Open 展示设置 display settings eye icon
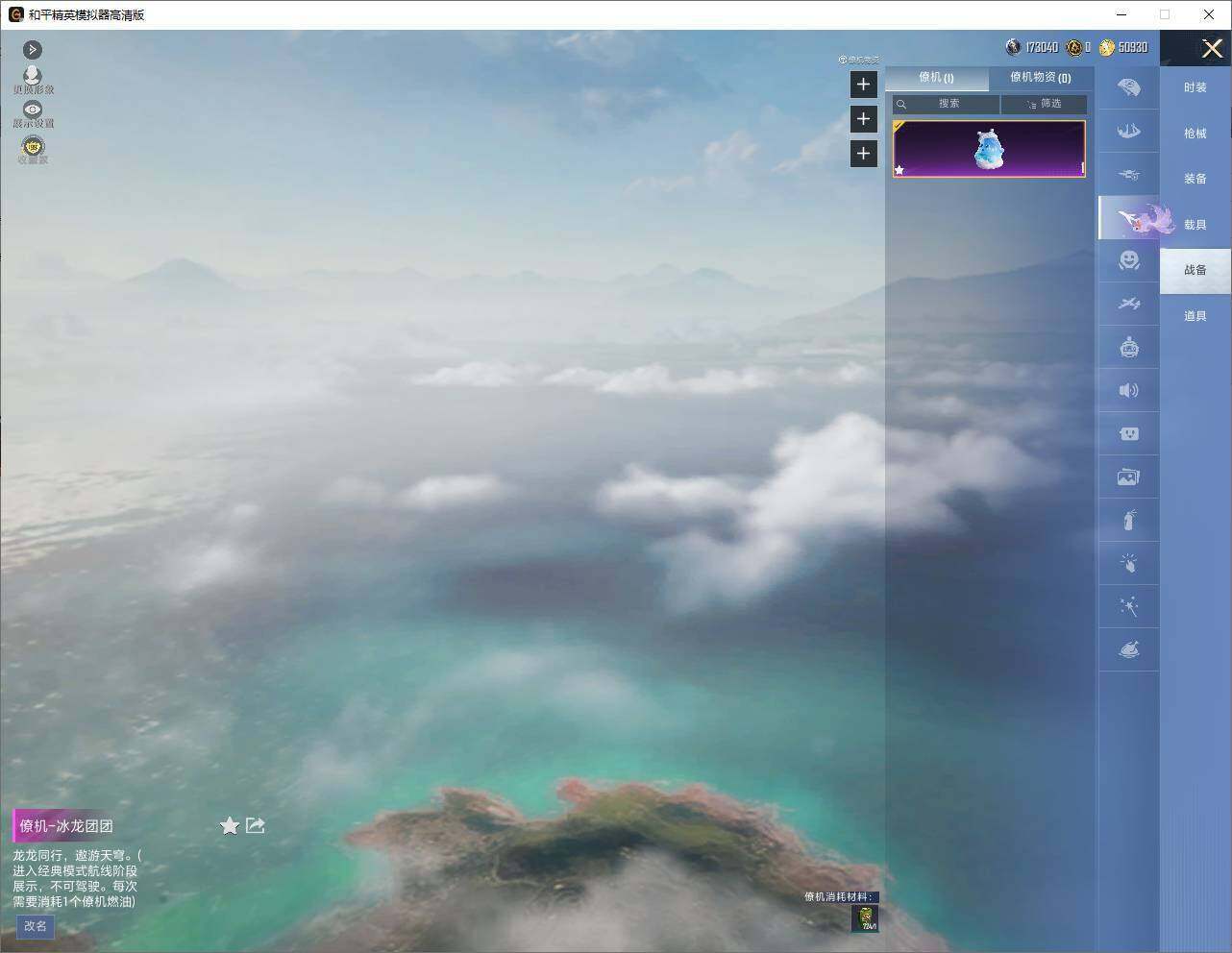This screenshot has width=1232, height=953. pyautogui.click(x=33, y=114)
